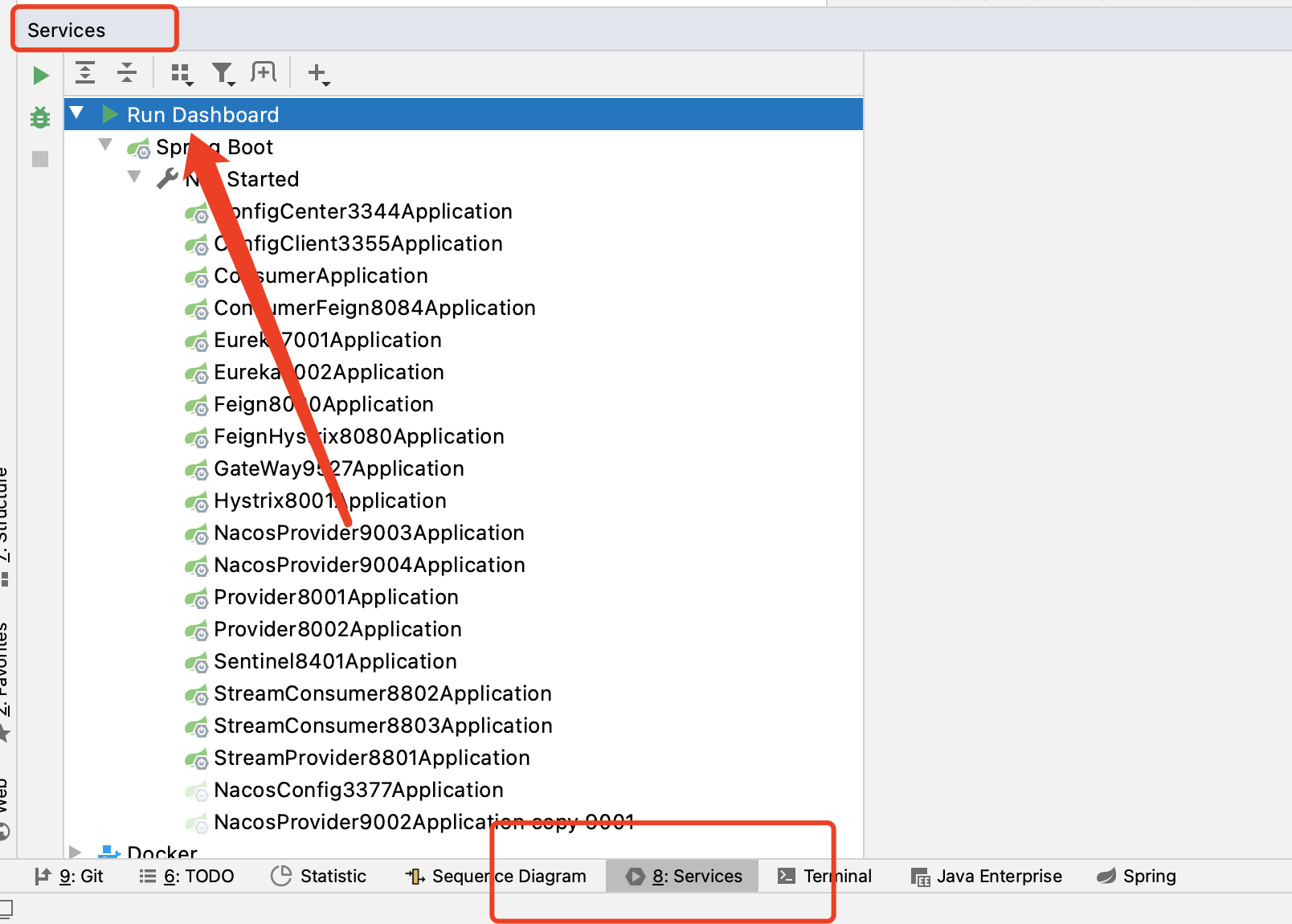Viewport: 1292px width, 924px height.
Task: Open the Web side tool tab
Action: [5, 807]
